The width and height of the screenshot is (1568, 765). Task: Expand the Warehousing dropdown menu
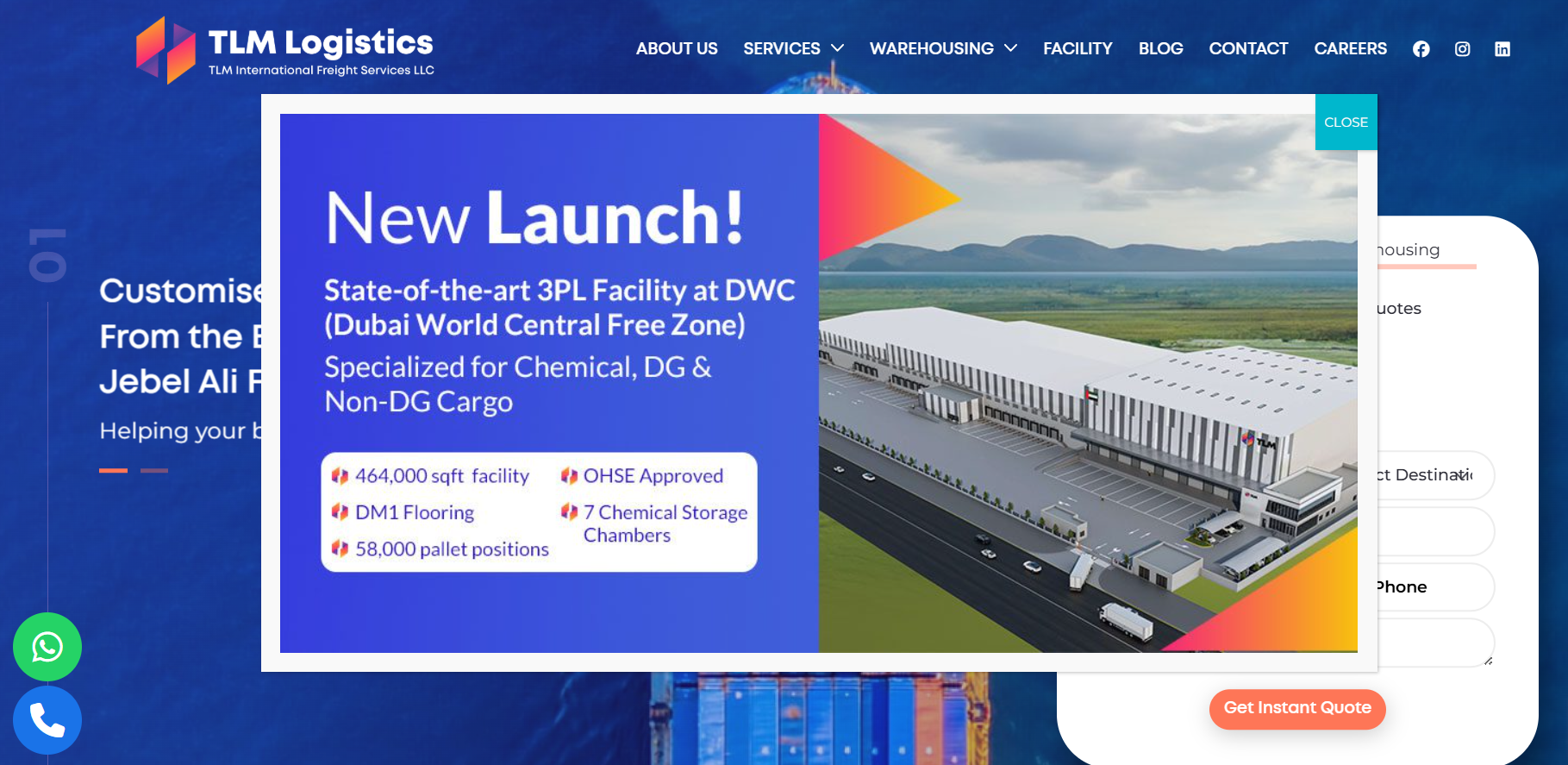click(x=943, y=49)
